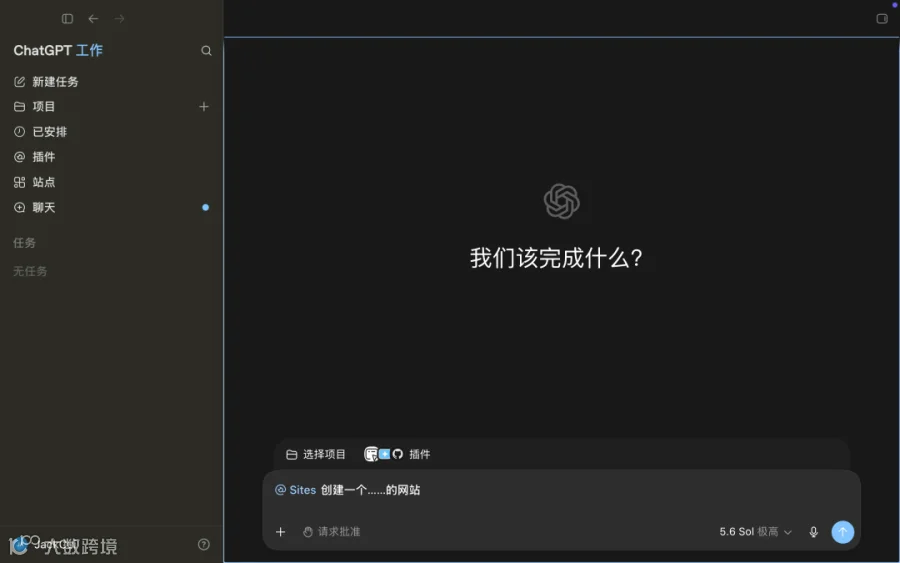Open the 5.6 Sol model dropdown
Viewport: 900px width, 563px height.
click(x=755, y=532)
